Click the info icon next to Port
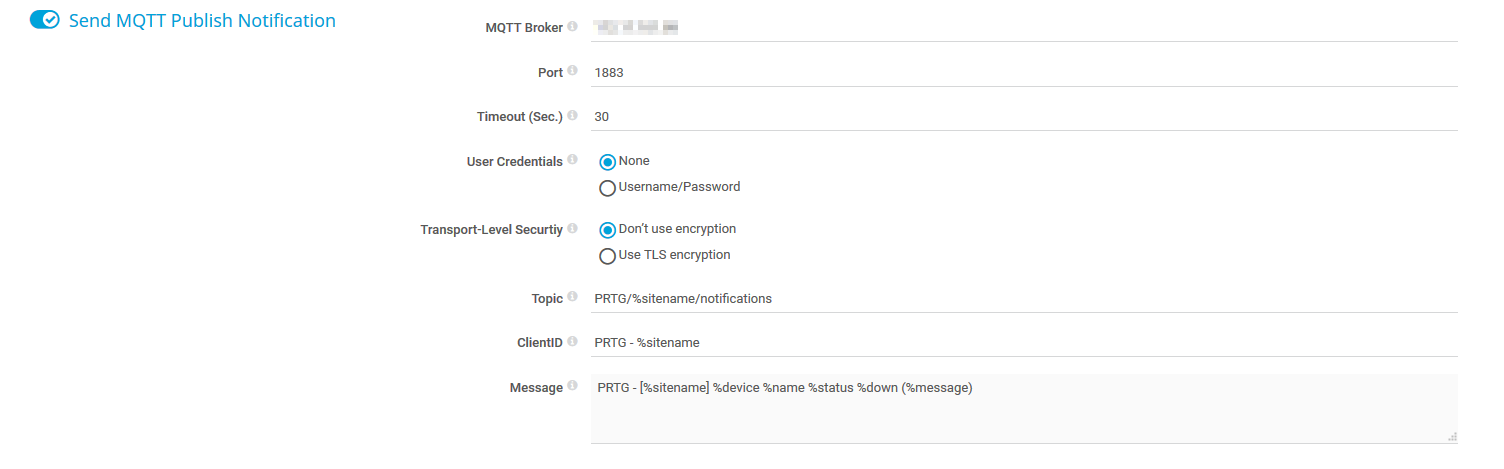This screenshot has height=469, width=1504. coord(572,71)
